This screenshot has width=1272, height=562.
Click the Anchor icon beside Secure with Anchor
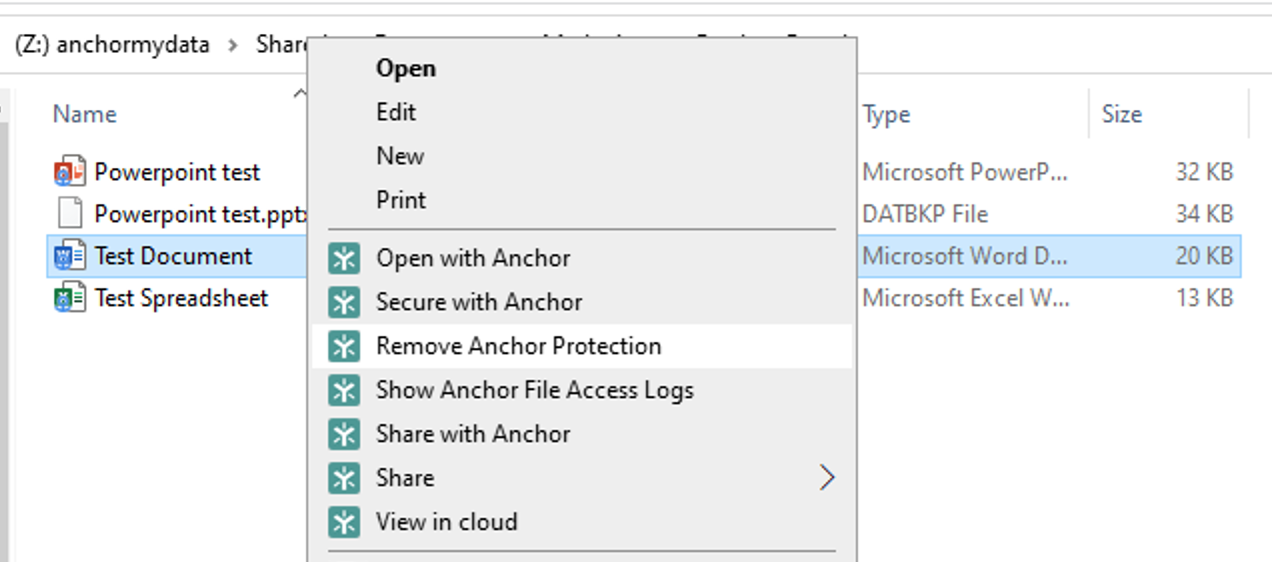344,302
